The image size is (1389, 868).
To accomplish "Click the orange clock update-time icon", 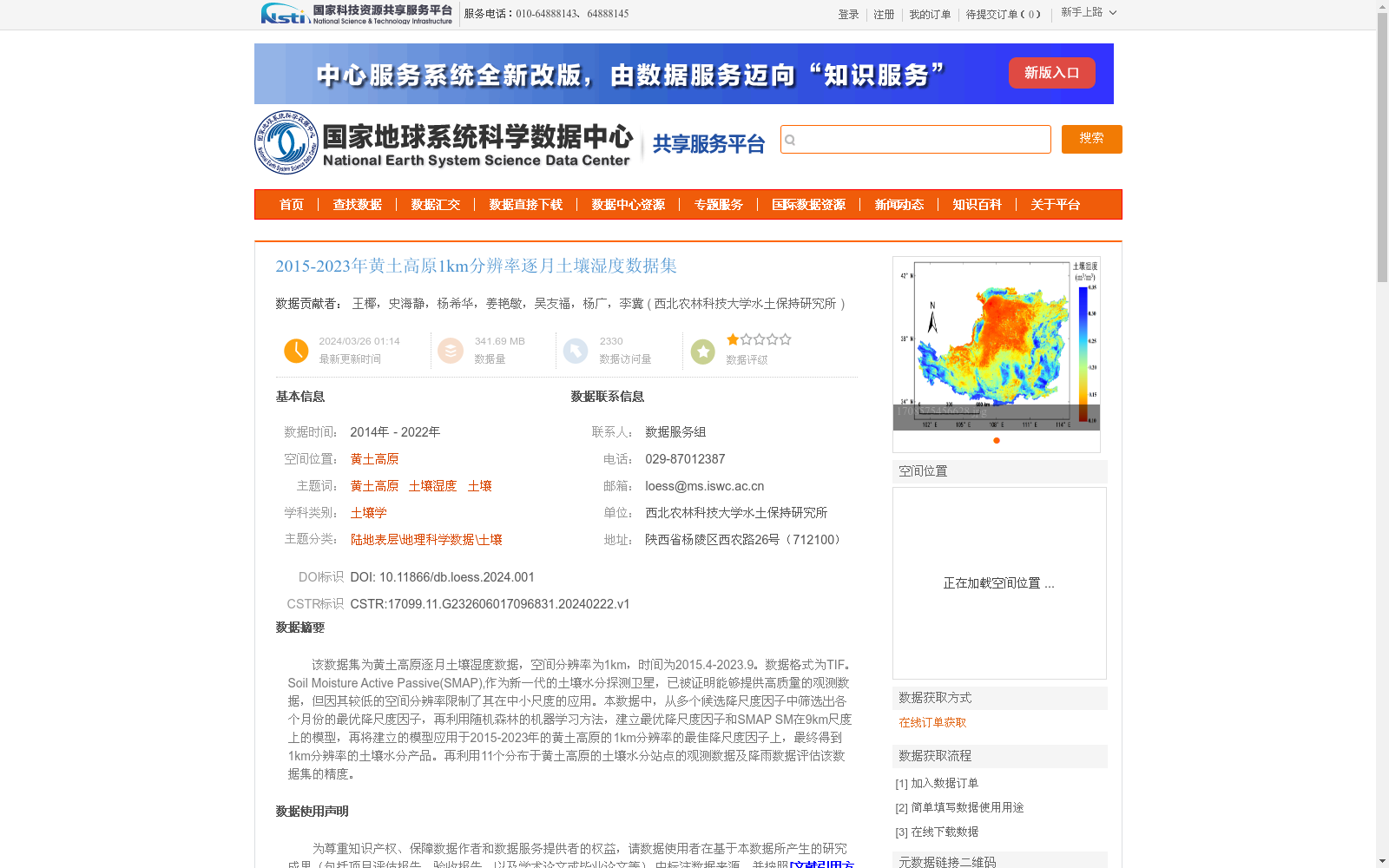I will pos(296,351).
